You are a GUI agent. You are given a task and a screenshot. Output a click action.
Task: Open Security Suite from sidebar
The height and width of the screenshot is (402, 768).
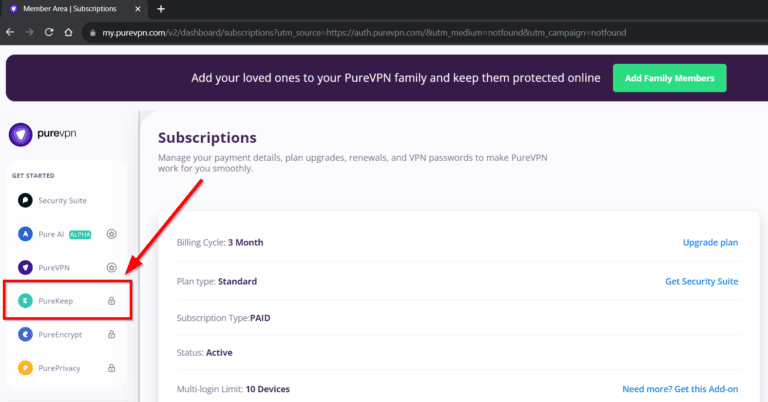click(61, 200)
